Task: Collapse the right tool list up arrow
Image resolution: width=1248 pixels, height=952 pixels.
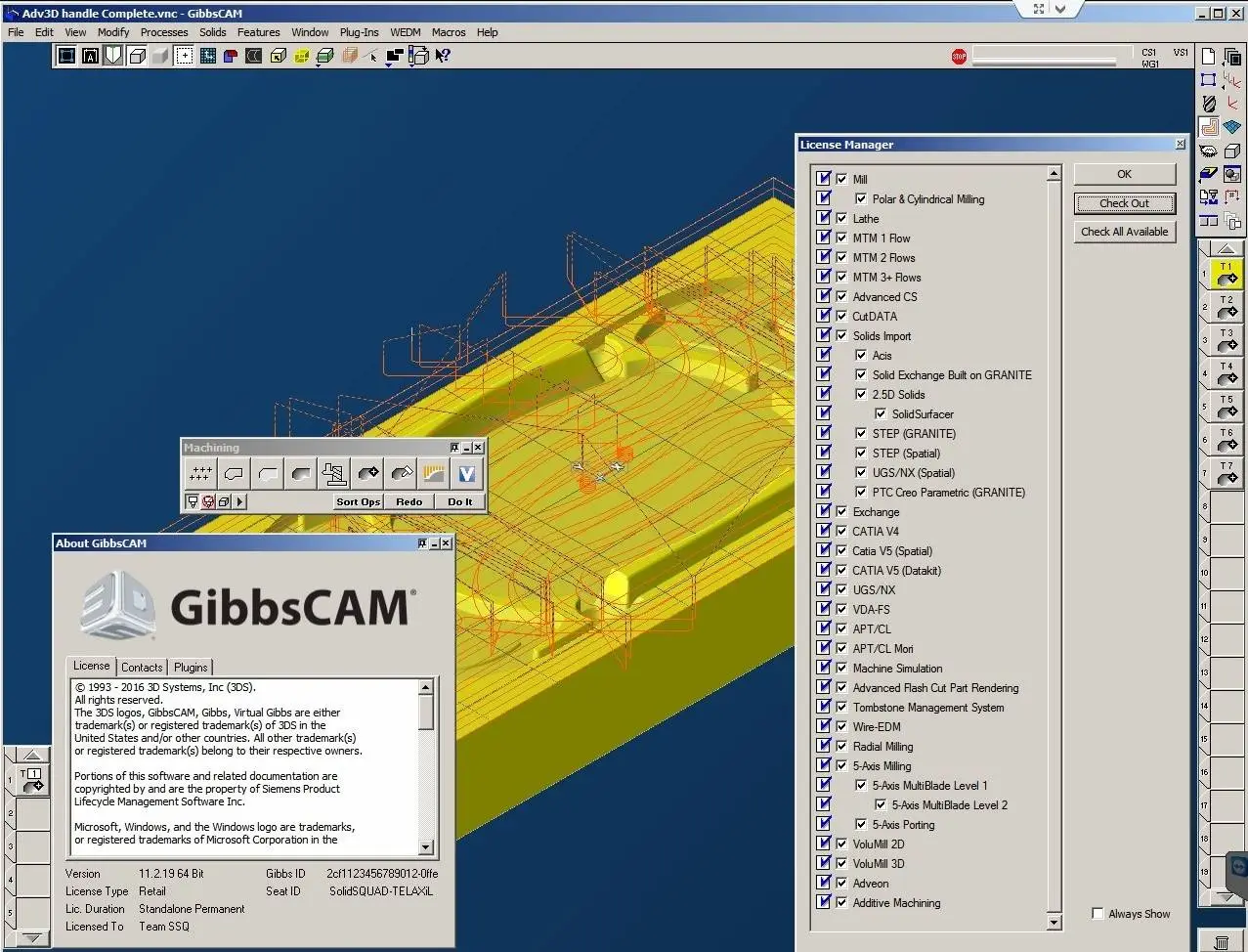Action: click(1226, 249)
